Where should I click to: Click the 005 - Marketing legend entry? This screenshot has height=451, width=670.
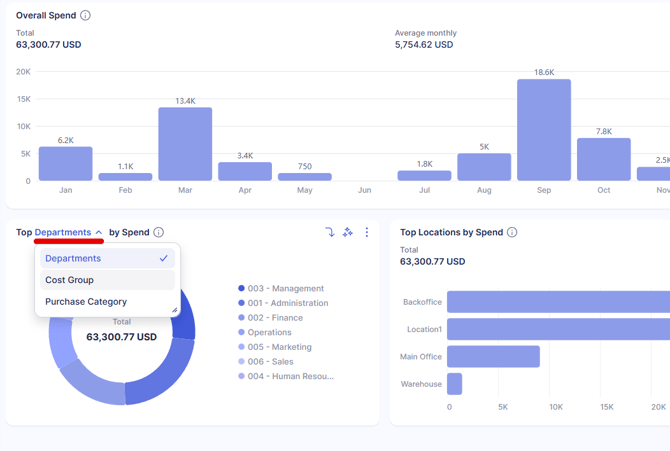coord(279,347)
